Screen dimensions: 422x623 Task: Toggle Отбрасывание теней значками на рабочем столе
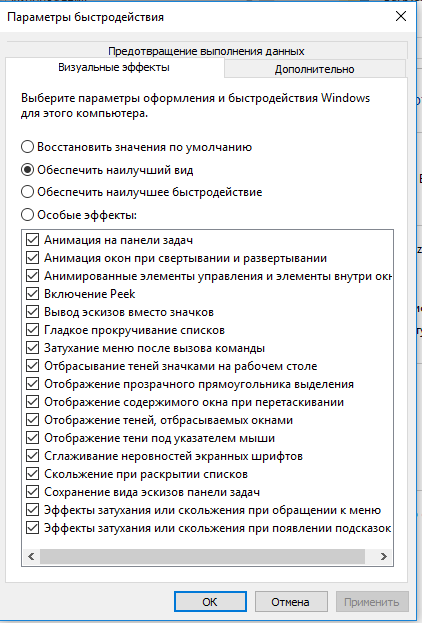pyautogui.click(x=32, y=366)
